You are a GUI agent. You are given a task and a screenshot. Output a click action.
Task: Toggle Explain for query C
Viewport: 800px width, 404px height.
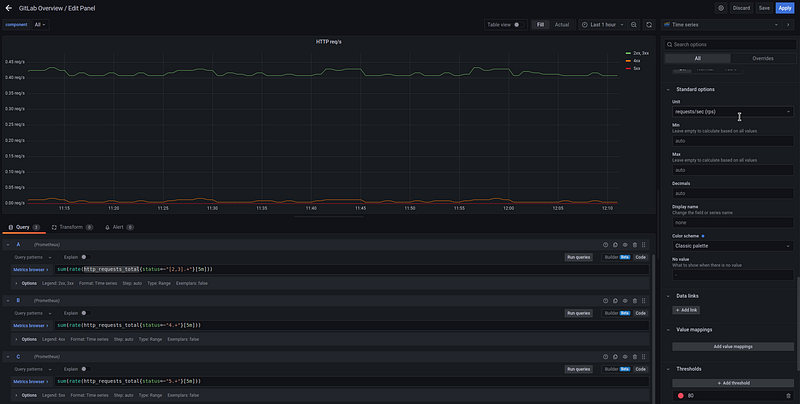(x=86, y=369)
